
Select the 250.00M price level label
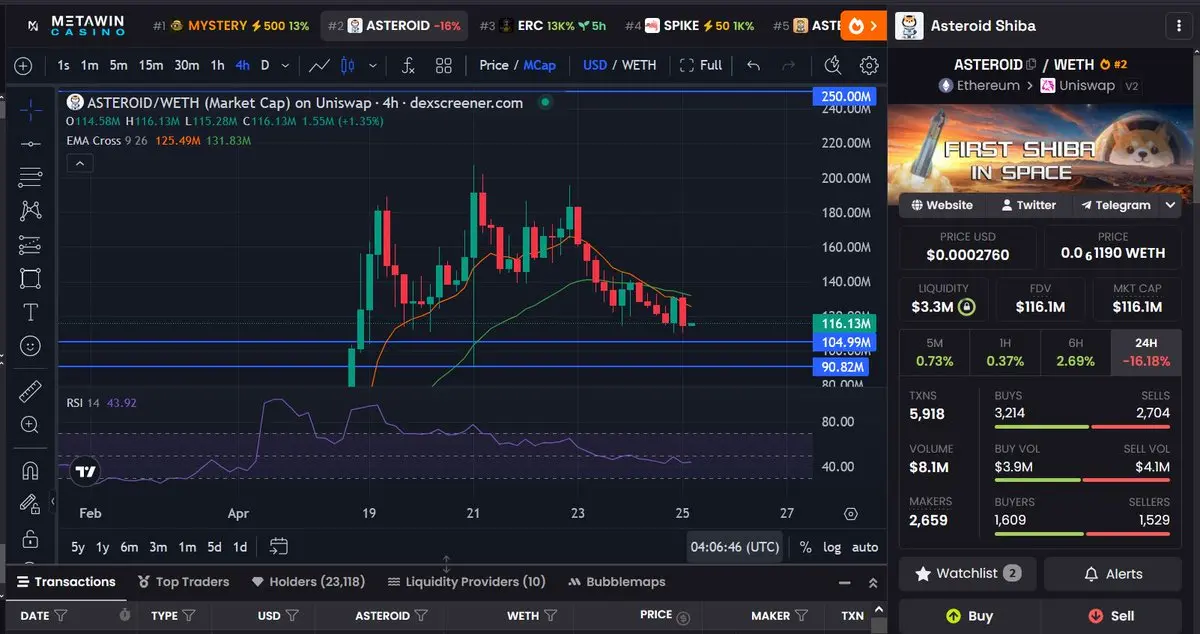(846, 96)
